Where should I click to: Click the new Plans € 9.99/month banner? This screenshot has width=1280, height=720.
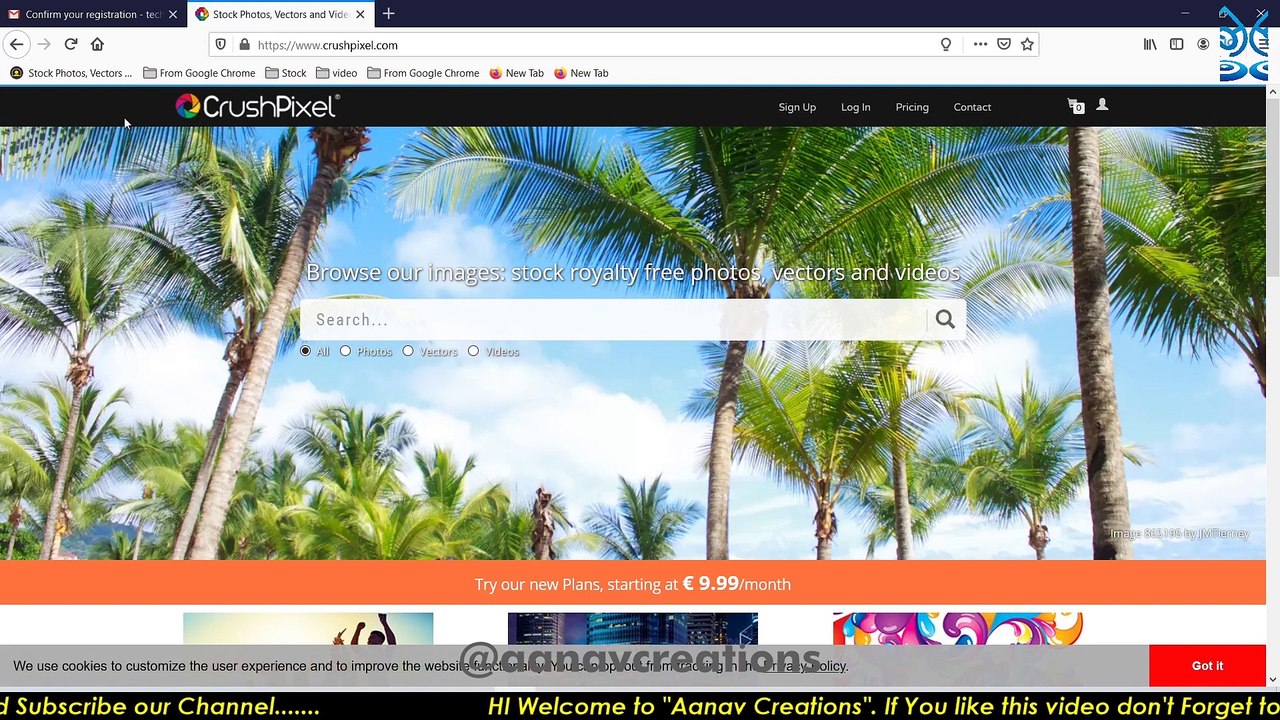633,583
